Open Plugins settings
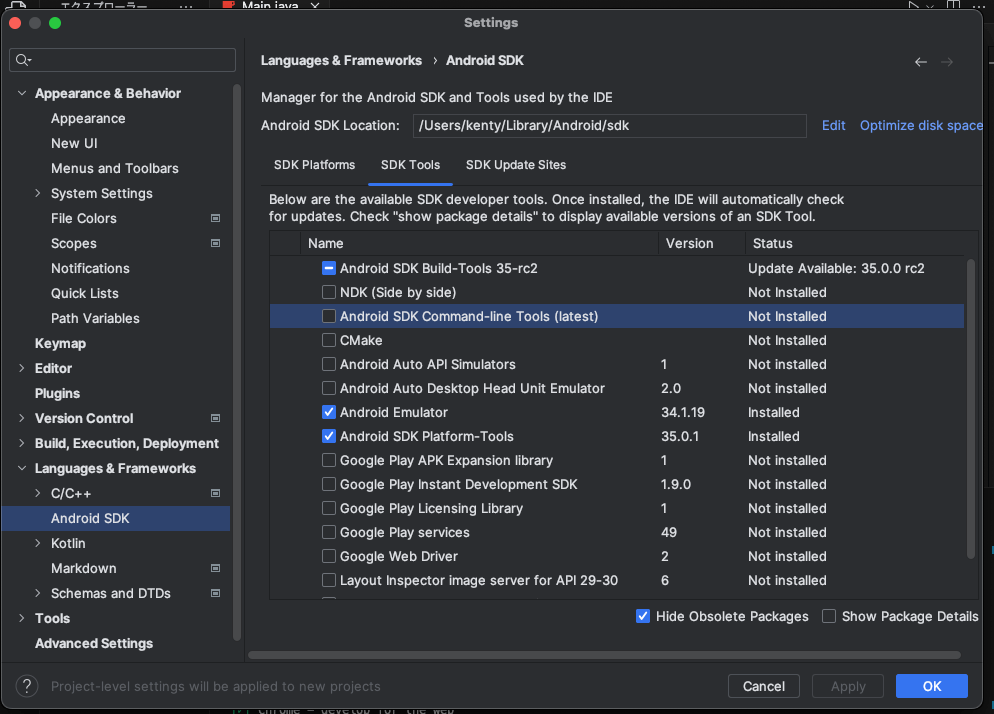994x714 pixels. click(57, 394)
